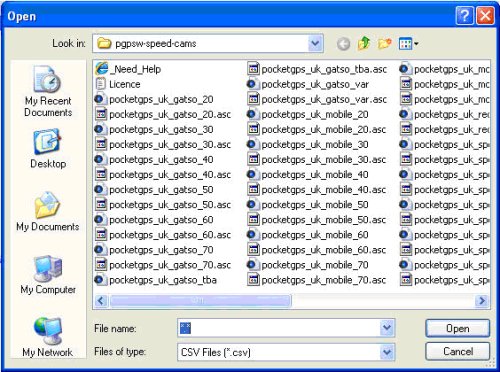Select pocketgps_uk_gatso_50.asc file icon

point(101,204)
